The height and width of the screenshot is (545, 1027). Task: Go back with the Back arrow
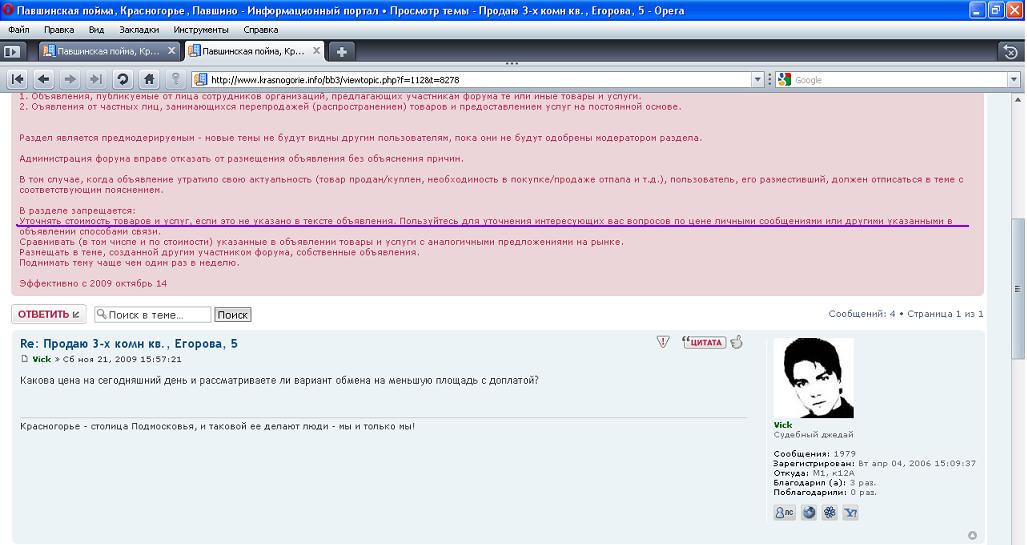click(44, 79)
